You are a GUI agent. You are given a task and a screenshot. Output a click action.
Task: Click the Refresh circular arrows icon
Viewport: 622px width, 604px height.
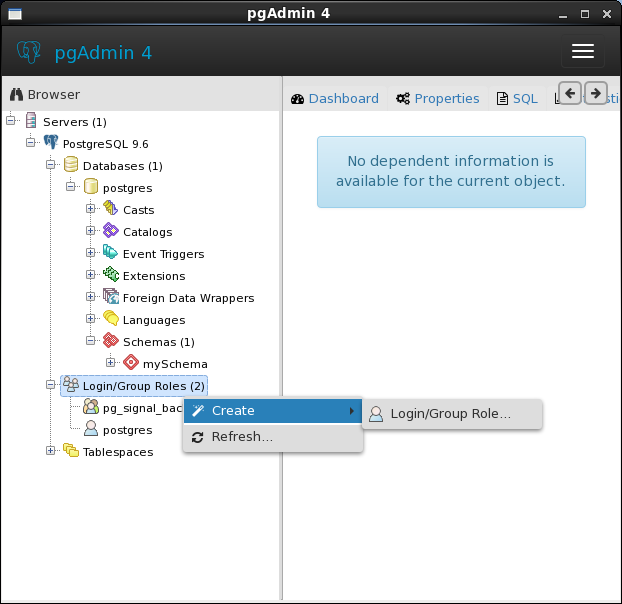tap(198, 437)
